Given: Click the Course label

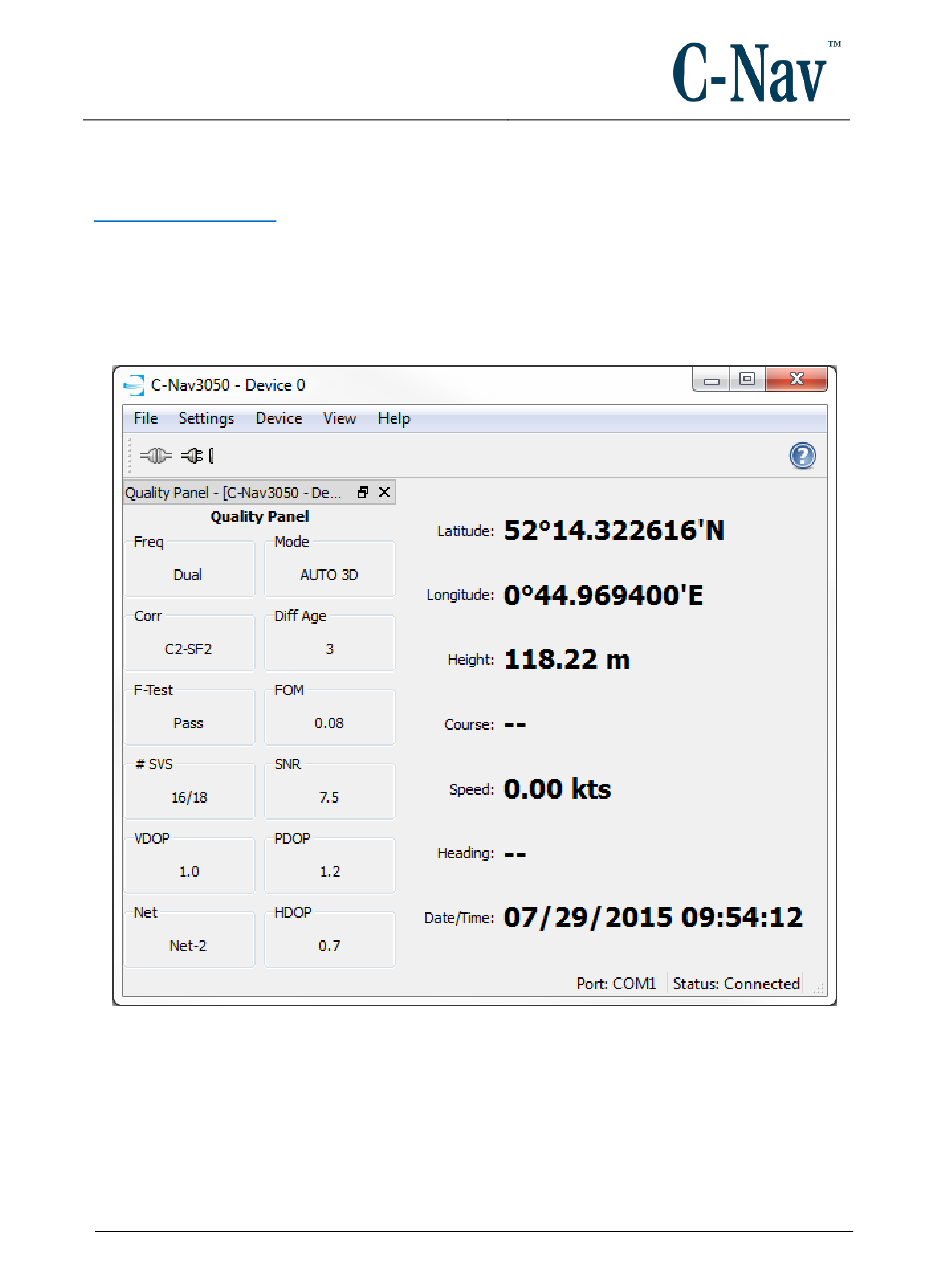Looking at the screenshot, I should point(469,725).
